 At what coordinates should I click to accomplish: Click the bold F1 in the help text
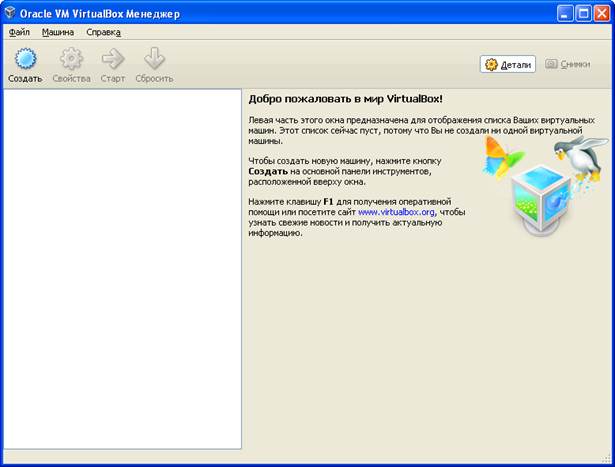pos(328,202)
